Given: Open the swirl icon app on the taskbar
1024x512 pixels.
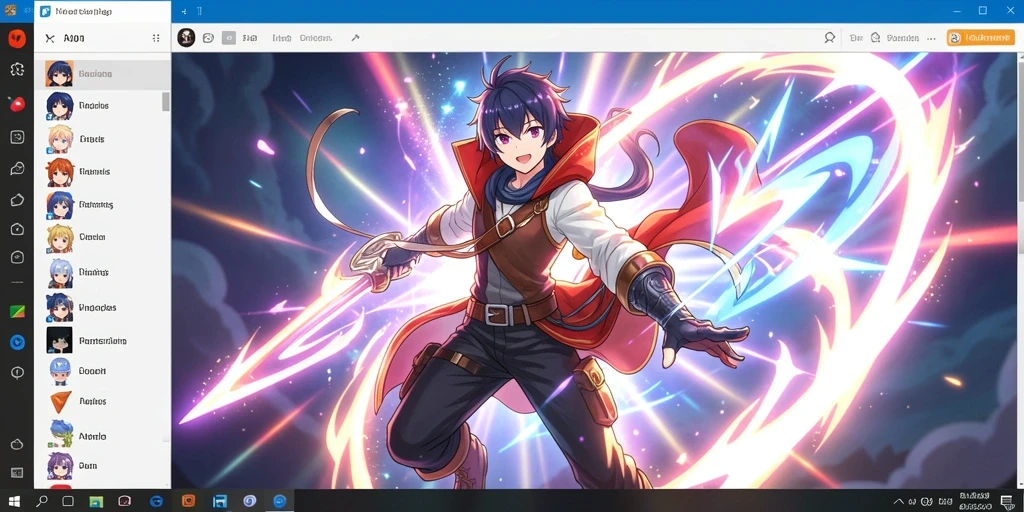Looking at the screenshot, I should 249,501.
